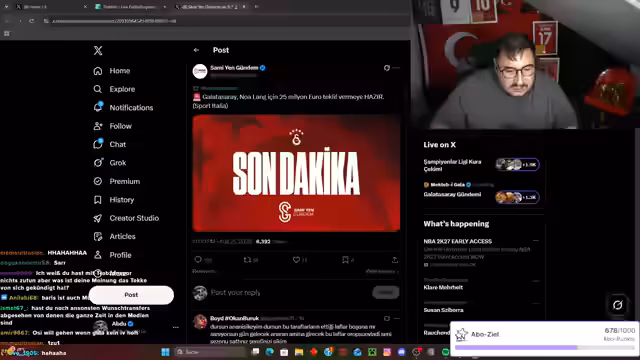The image size is (640, 360).
Task: Click the white Post button
Action: point(131,295)
